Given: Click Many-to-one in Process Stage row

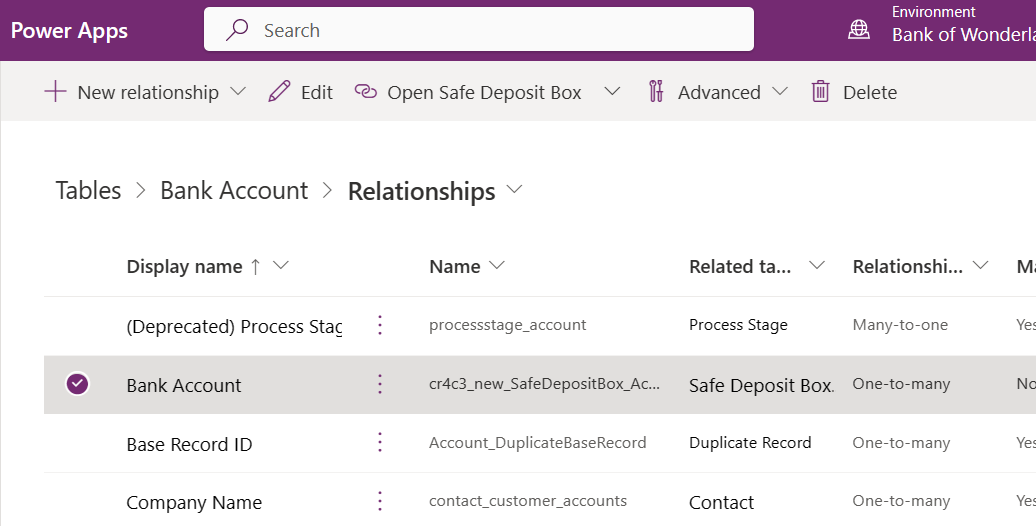Looking at the screenshot, I should (900, 325).
